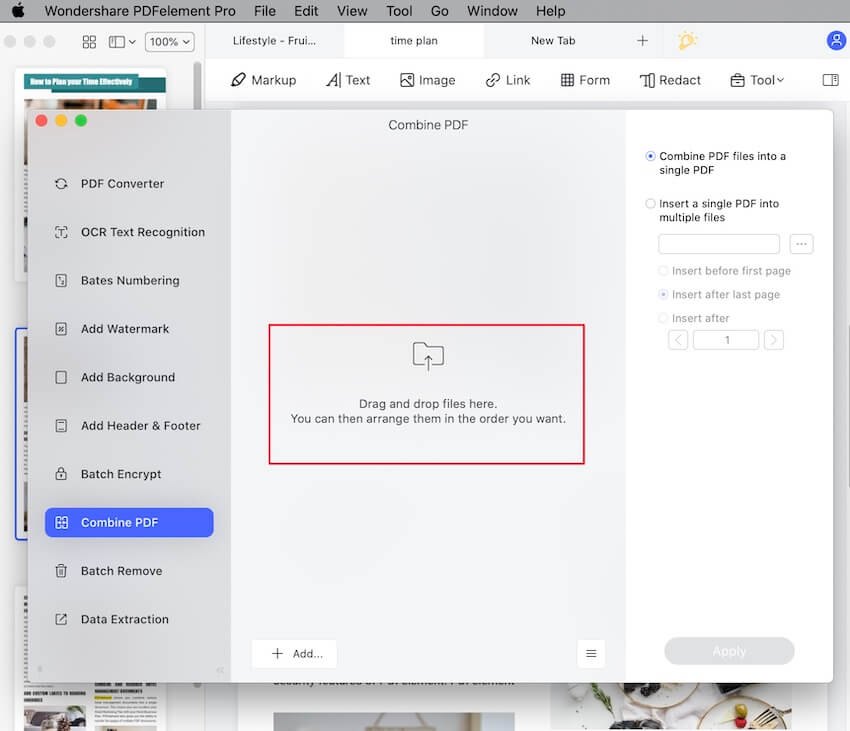Click the Redact tool icon

coord(647,80)
